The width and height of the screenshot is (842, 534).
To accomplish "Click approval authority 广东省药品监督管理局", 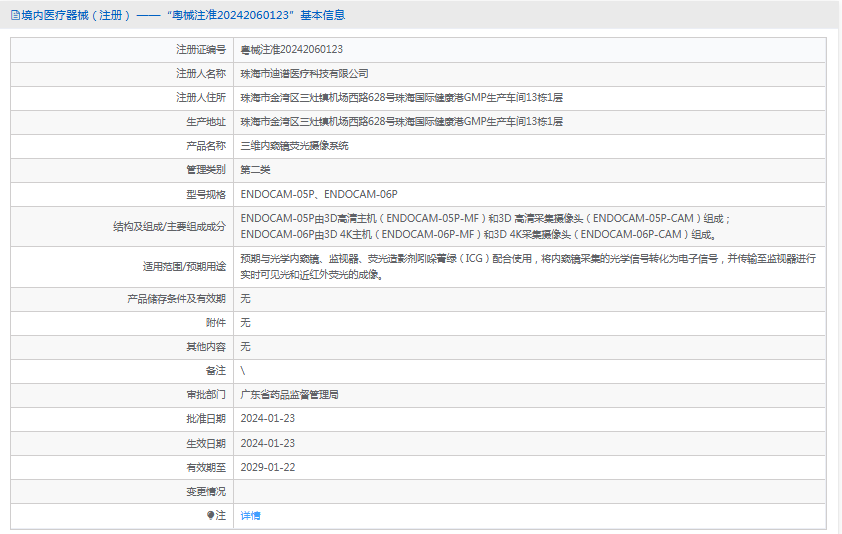I will (289, 395).
